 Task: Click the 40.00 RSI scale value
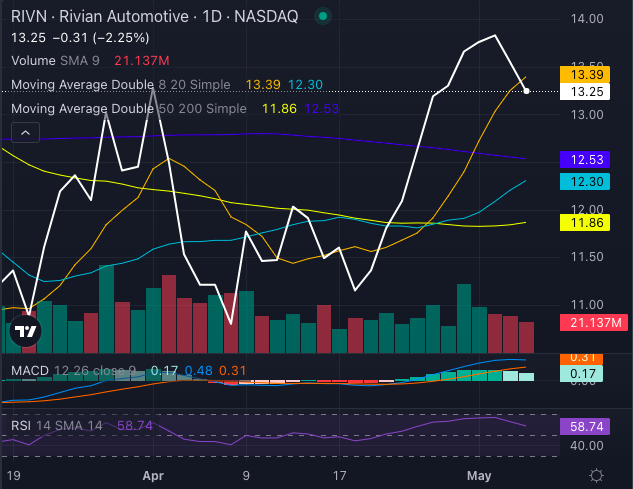click(x=587, y=446)
